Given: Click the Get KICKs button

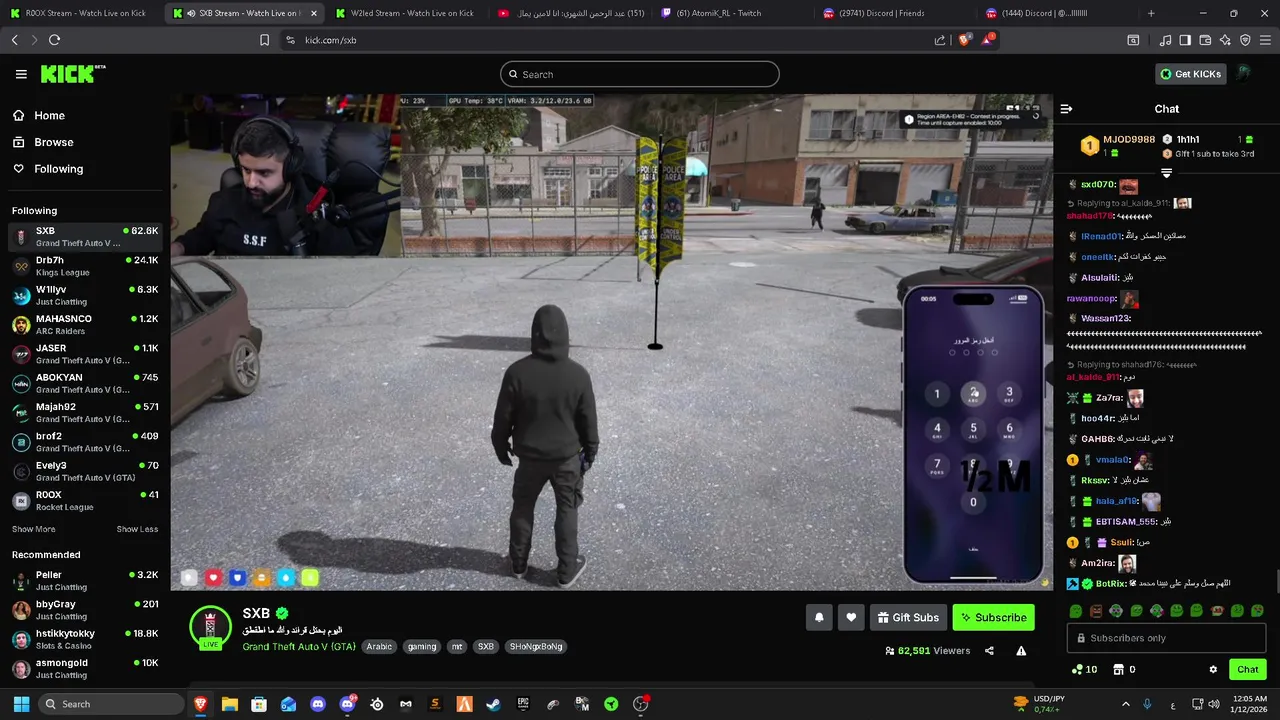Looking at the screenshot, I should pos(1191,74).
